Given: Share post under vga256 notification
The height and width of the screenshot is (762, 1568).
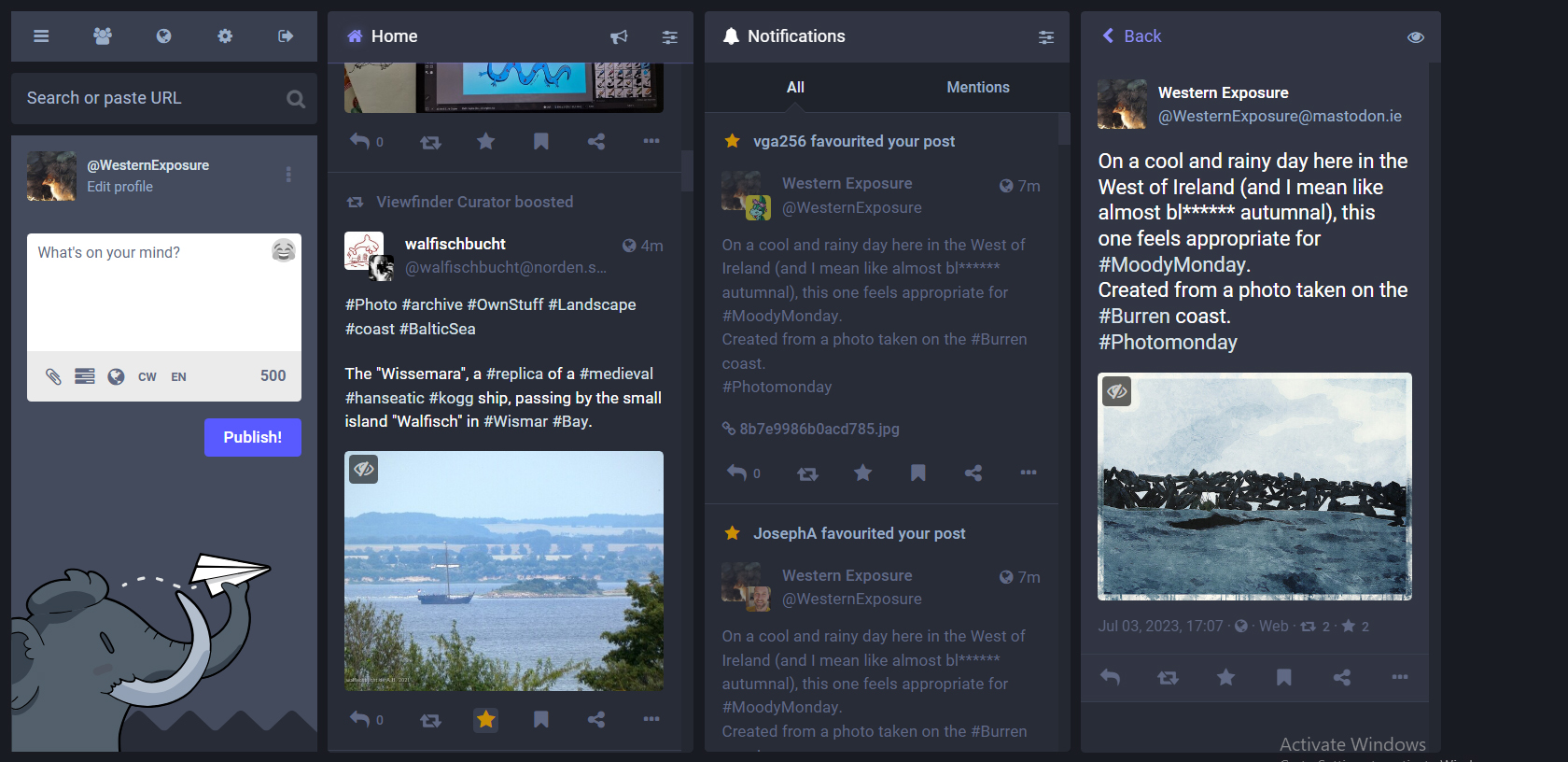Looking at the screenshot, I should (973, 473).
